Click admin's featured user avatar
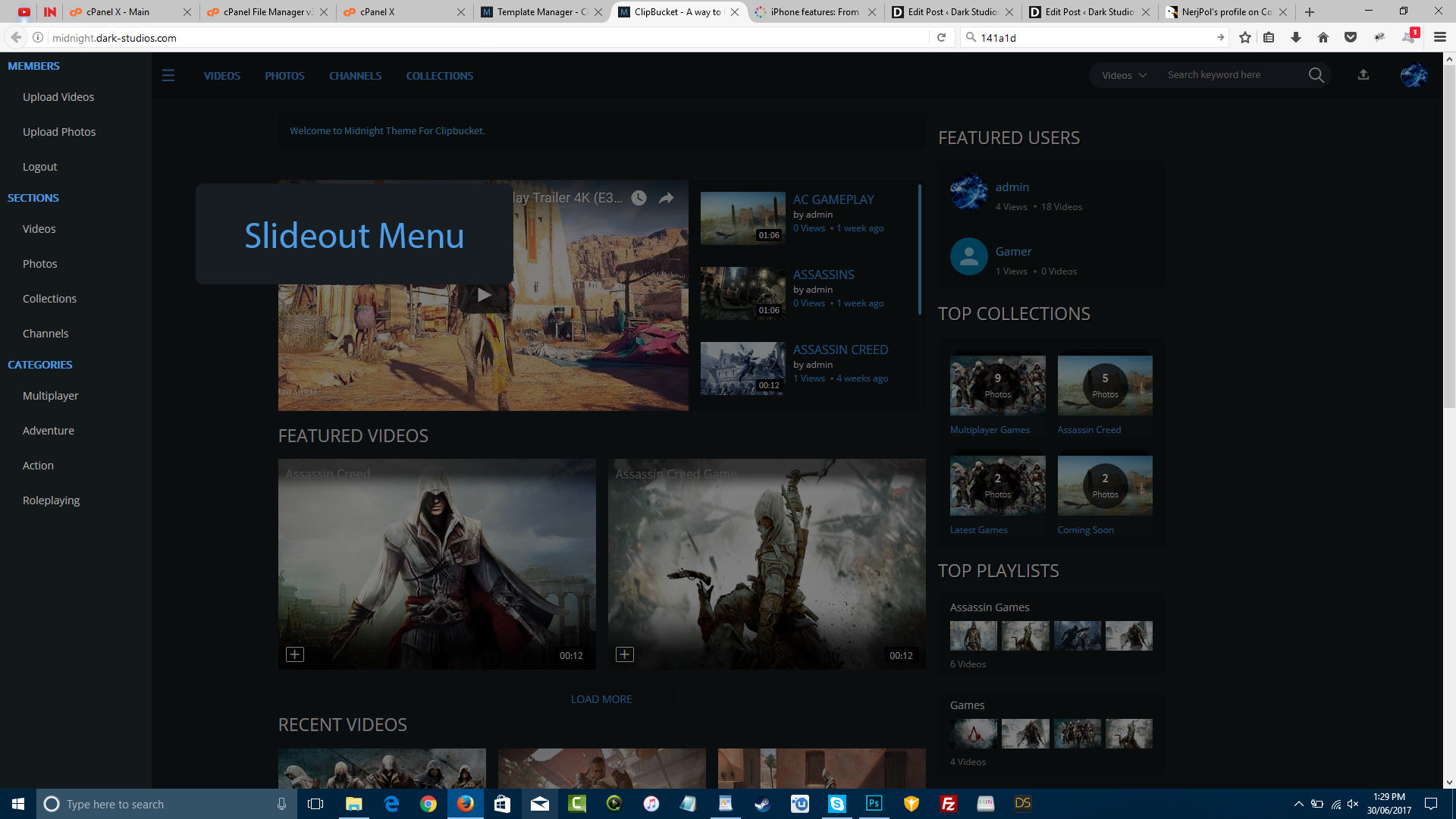The height and width of the screenshot is (819, 1456). coord(969,192)
